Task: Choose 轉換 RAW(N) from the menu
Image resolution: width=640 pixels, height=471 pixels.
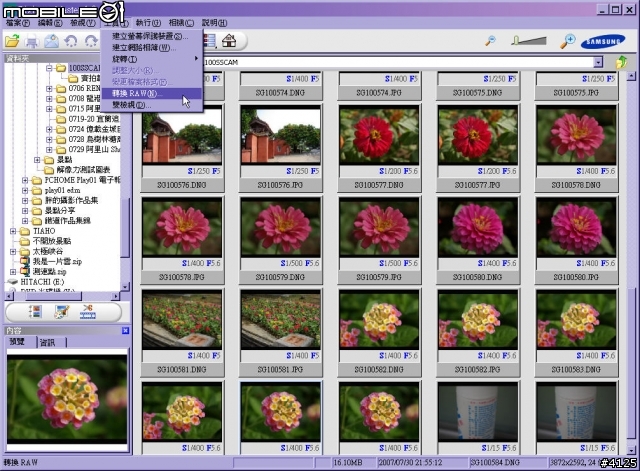Action: pyautogui.click(x=151, y=93)
